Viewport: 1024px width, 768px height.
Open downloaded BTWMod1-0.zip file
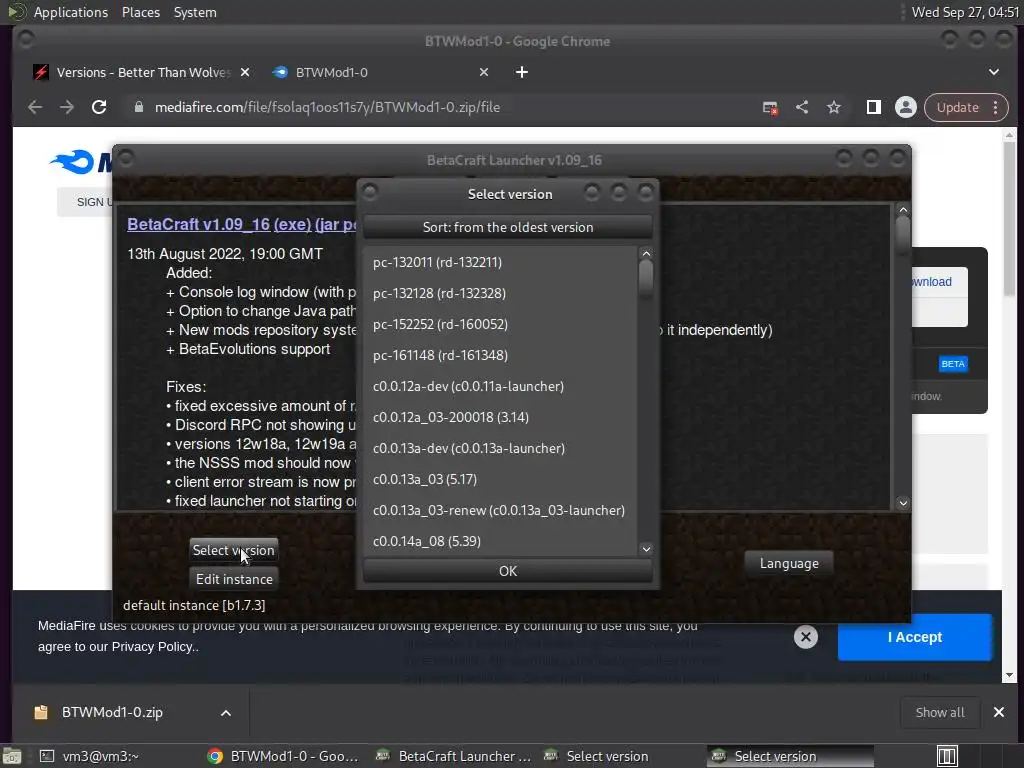[x=112, y=712]
